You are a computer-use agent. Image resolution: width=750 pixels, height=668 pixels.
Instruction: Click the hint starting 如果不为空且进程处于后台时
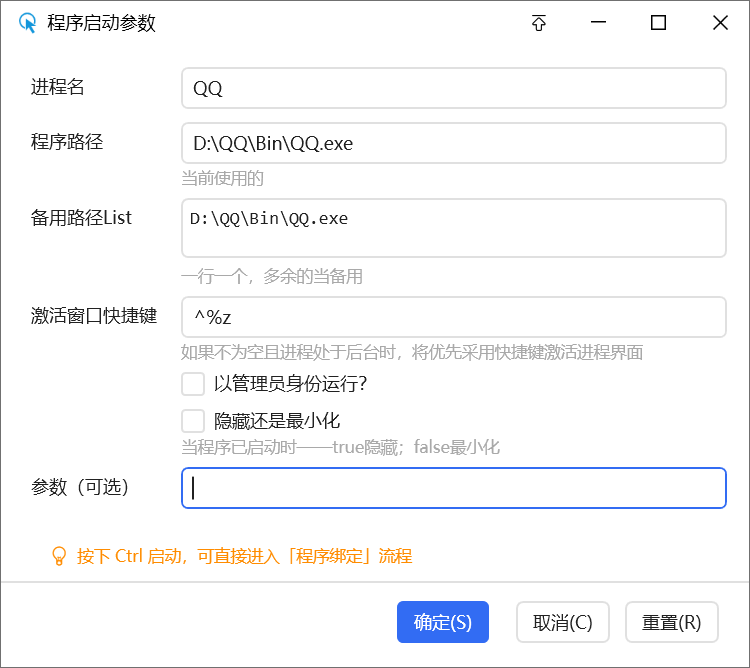pyautogui.click(x=412, y=352)
